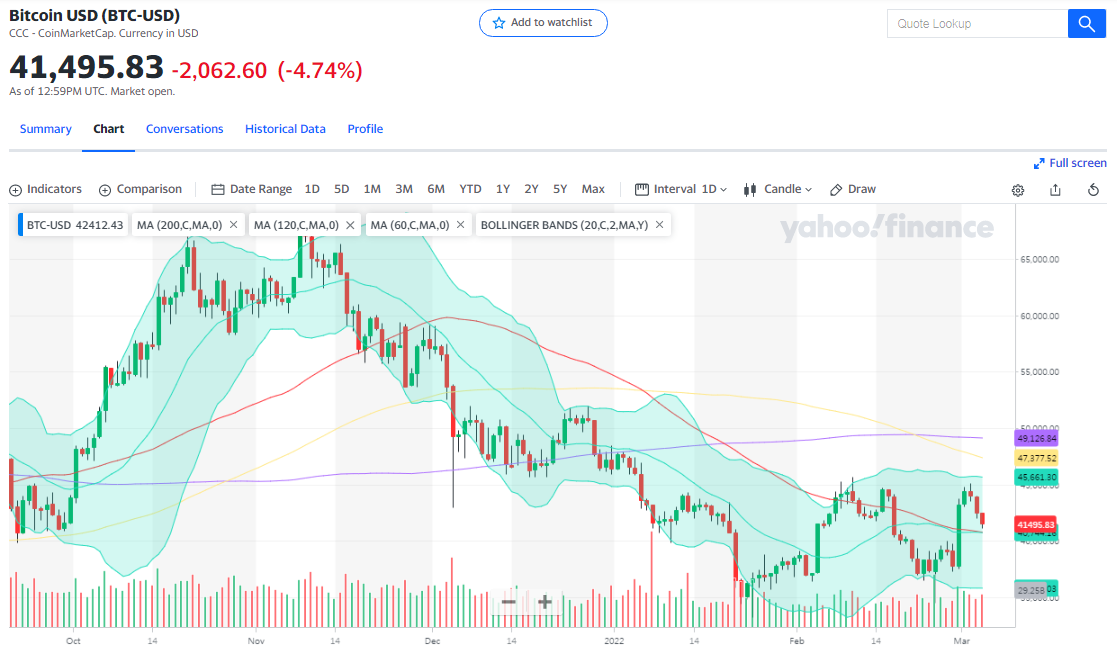Screen dimensions: 1117x656
Task: Remove the MA 60 indicator with its X
Action: pyautogui.click(x=460, y=225)
